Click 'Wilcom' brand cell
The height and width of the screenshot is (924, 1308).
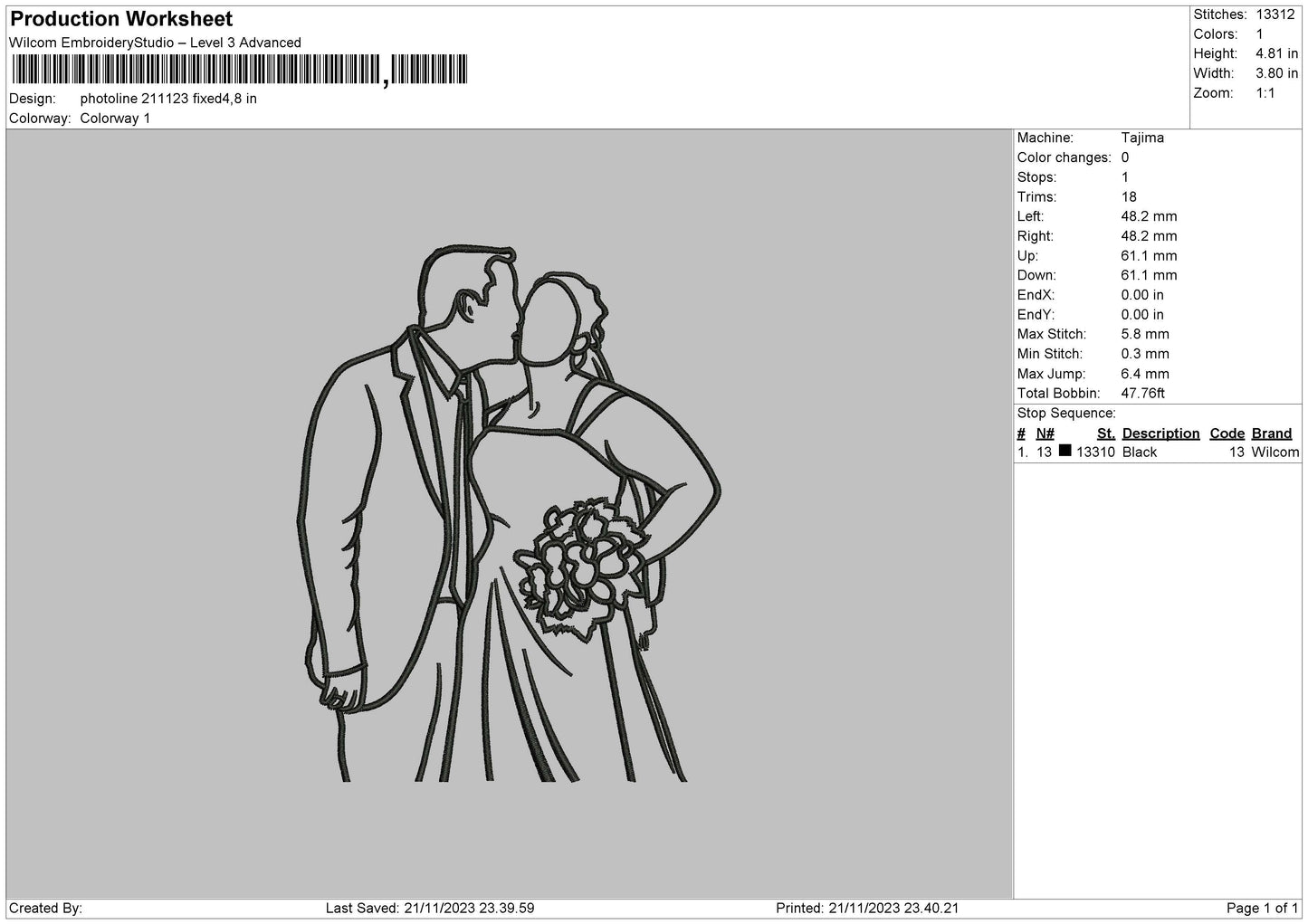1275,452
